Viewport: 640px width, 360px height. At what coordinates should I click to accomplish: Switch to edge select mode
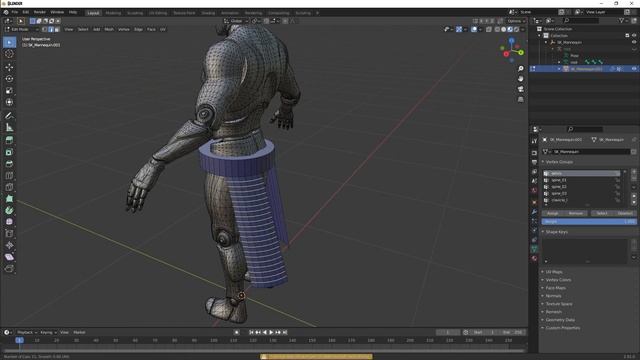point(51,29)
